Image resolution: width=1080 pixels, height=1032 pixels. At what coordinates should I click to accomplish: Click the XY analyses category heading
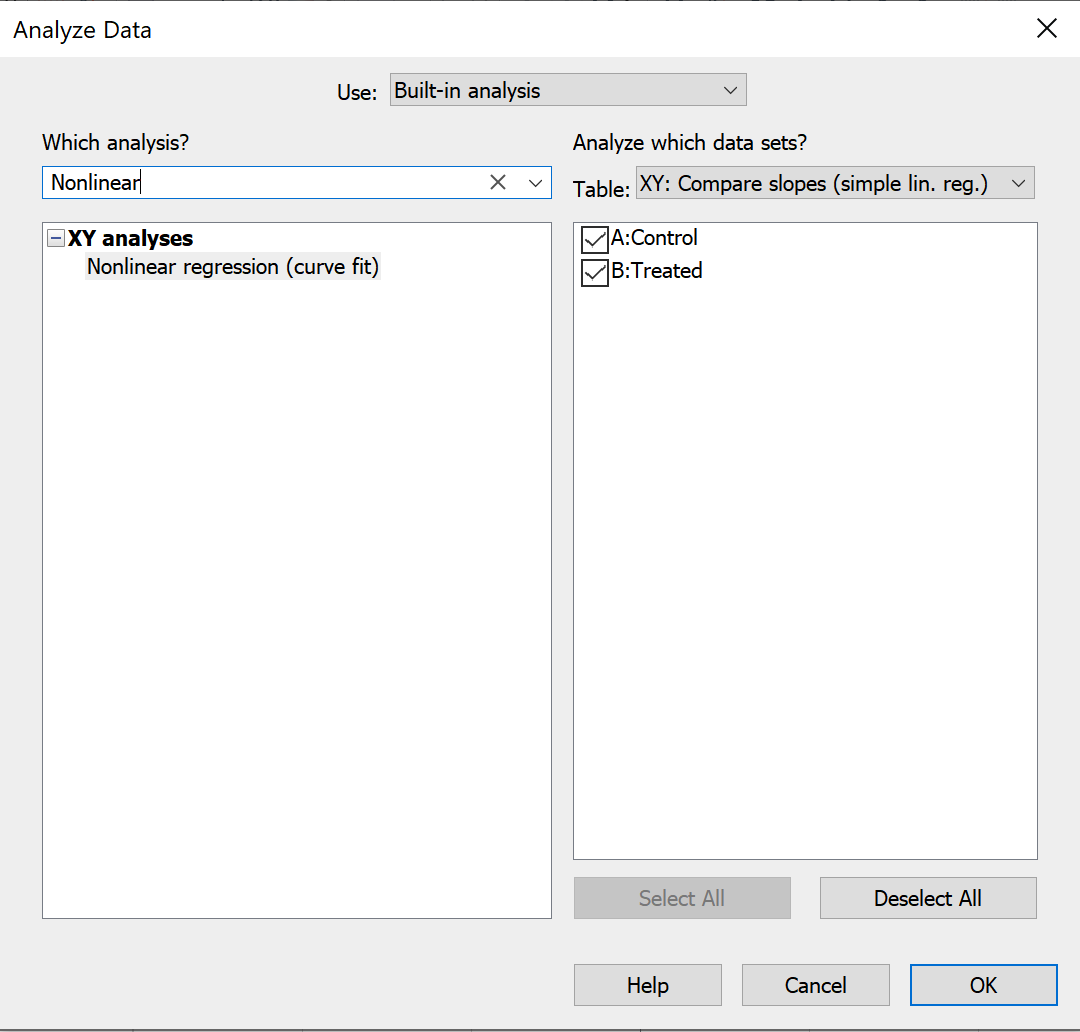pos(130,238)
